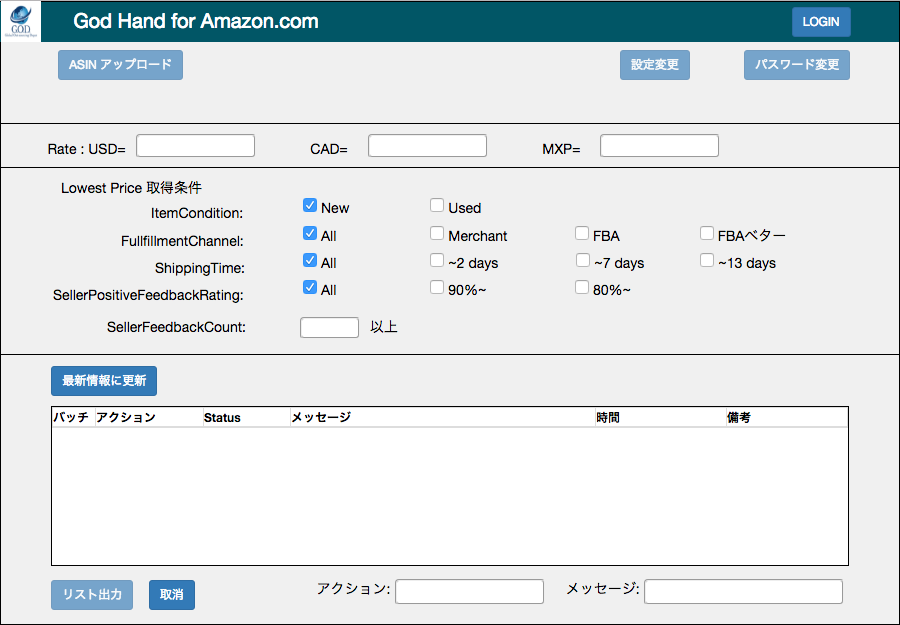The image size is (900, 625).
Task: Focus the USD rate input field
Action: pyautogui.click(x=195, y=146)
